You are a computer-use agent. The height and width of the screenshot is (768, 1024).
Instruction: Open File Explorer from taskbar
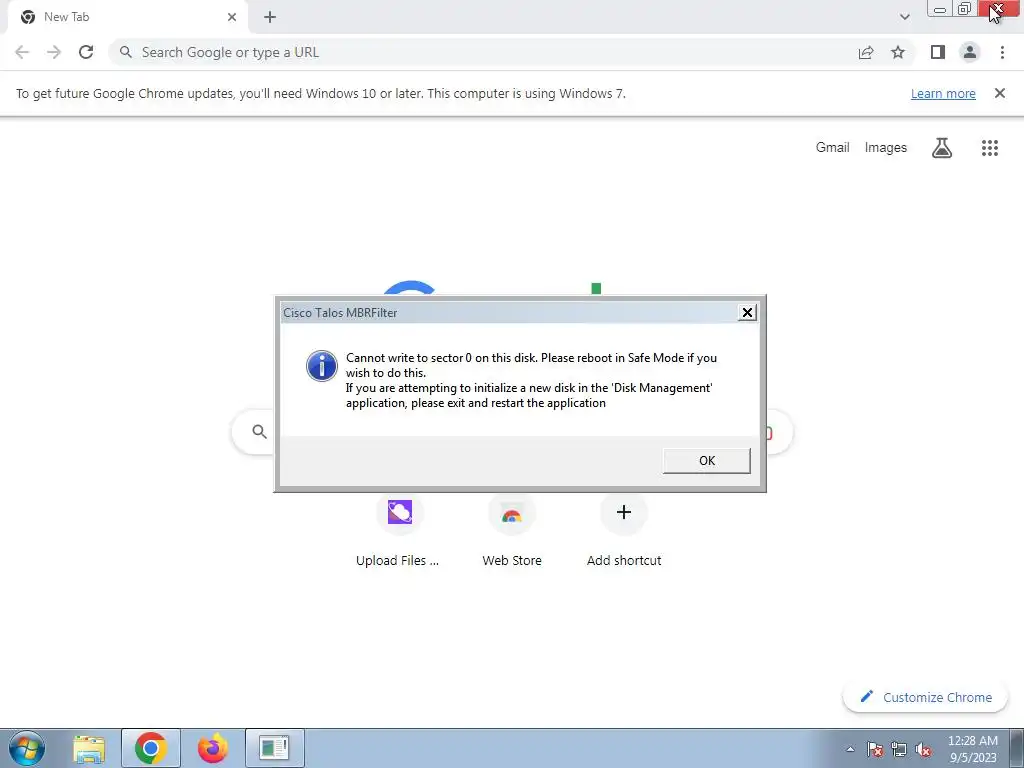pyautogui.click(x=89, y=748)
